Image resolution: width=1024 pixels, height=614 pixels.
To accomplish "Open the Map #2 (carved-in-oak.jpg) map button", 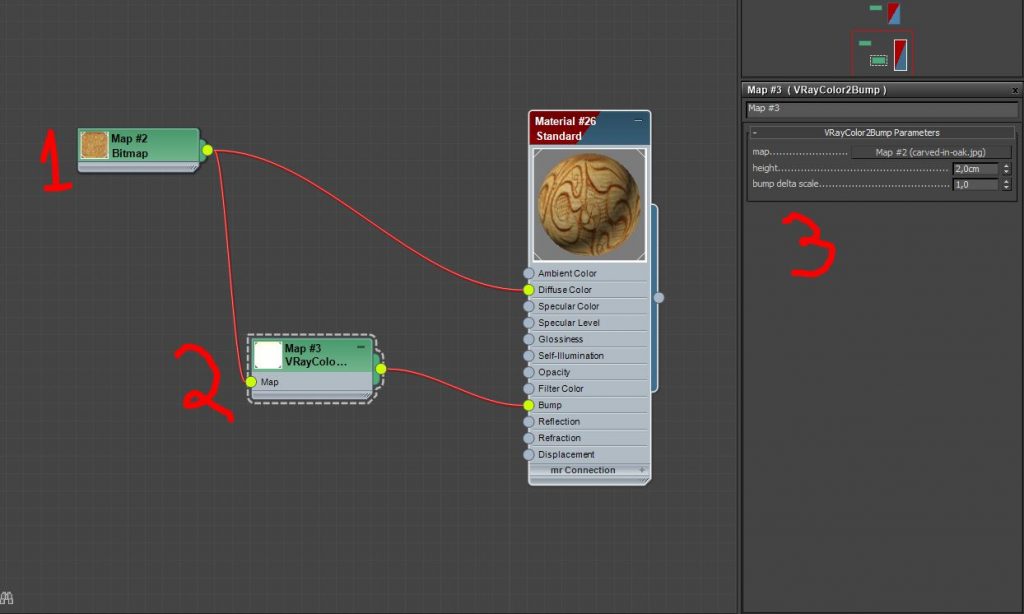I will point(931,152).
